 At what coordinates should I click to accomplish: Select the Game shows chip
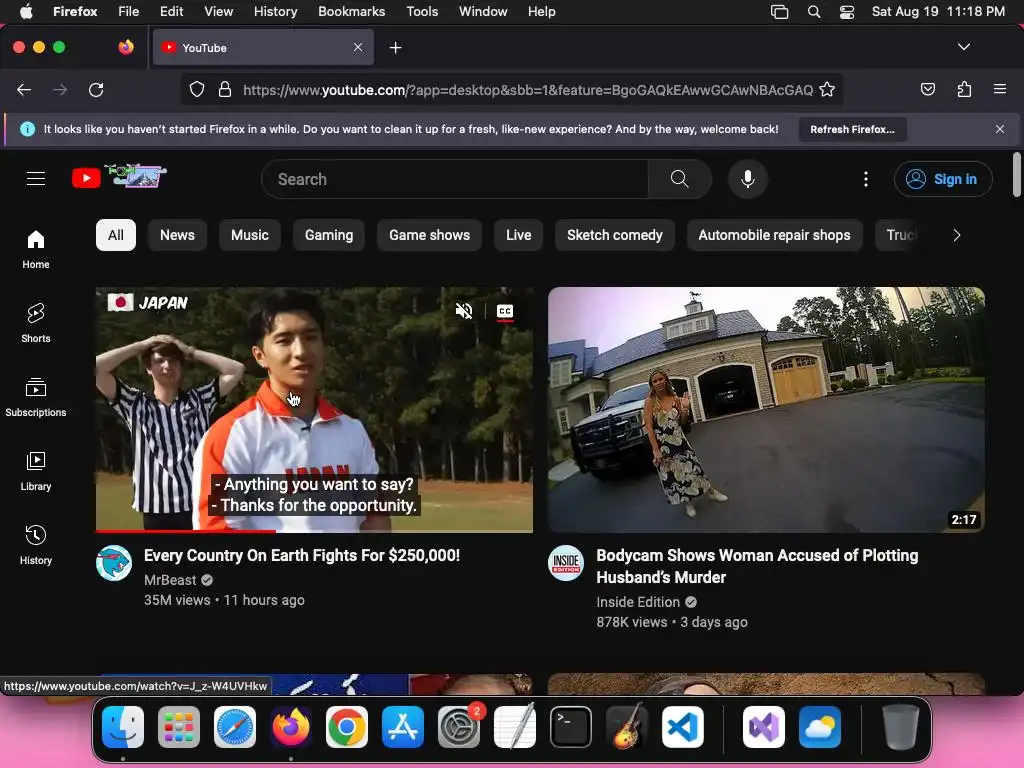429,235
